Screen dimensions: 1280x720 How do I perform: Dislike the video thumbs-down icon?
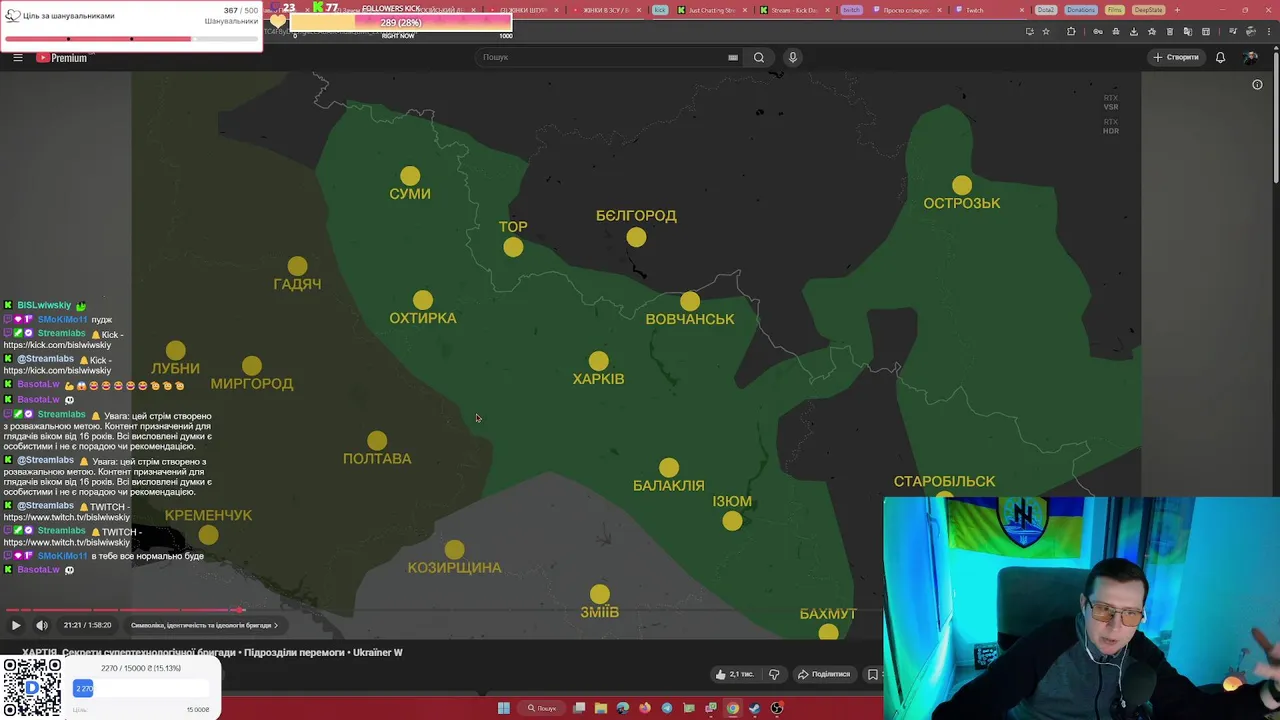(x=773, y=674)
